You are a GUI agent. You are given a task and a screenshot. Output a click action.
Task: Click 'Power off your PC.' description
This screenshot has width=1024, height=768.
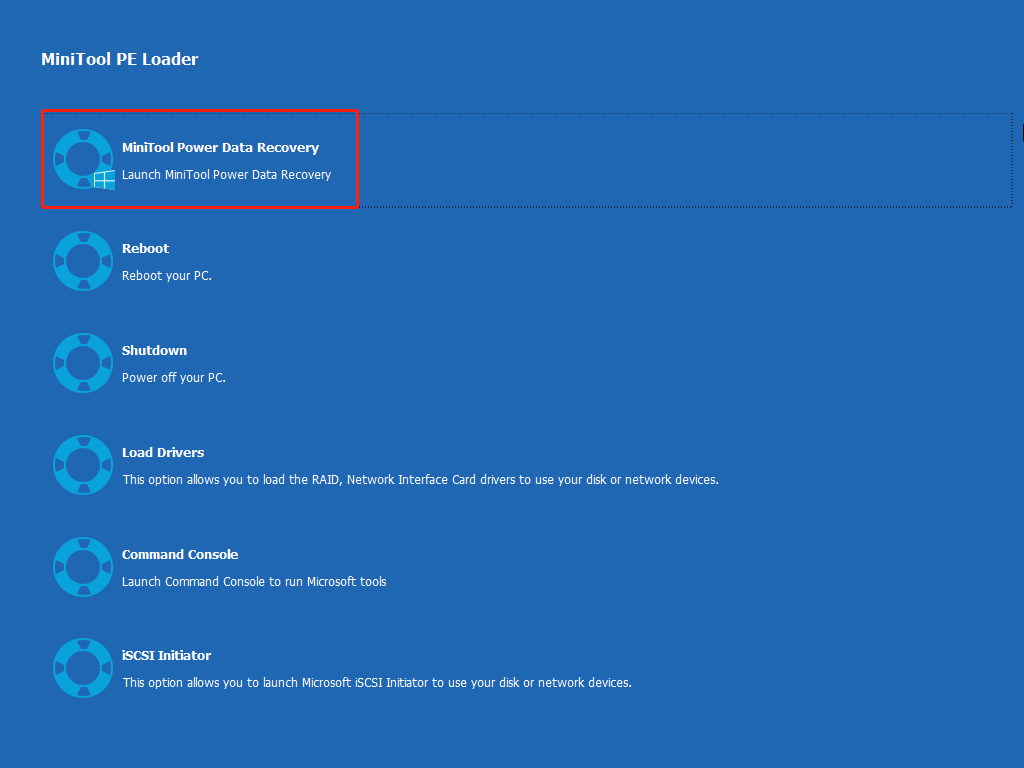click(x=174, y=377)
